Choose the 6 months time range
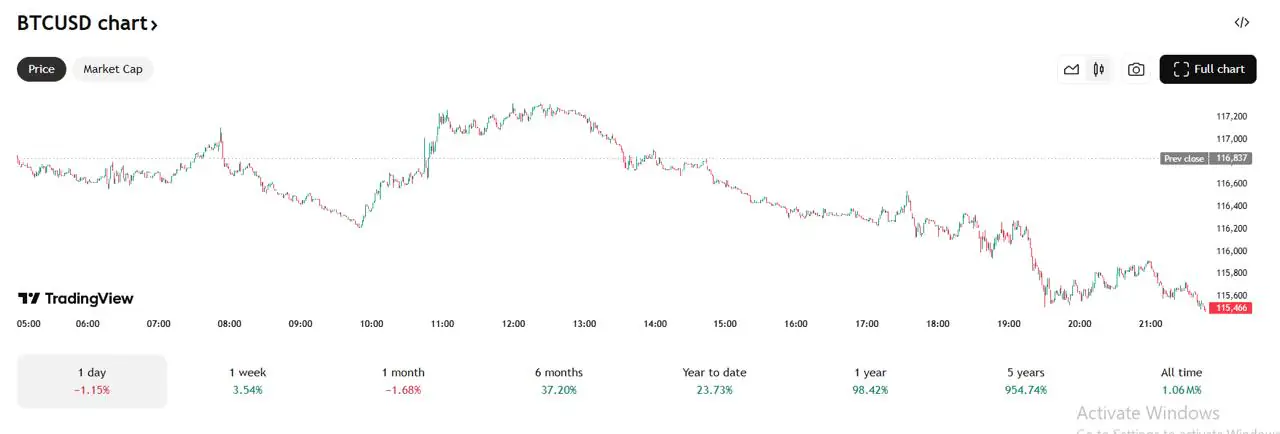The image size is (1280, 434). tap(558, 381)
